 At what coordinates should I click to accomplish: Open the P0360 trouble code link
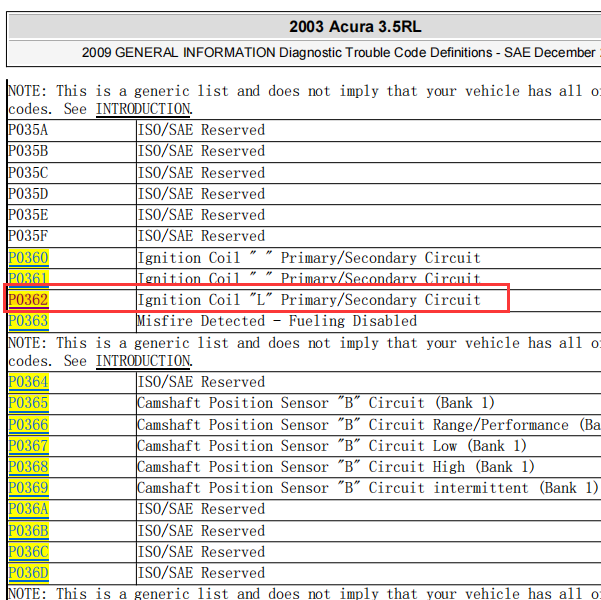[x=29, y=258]
